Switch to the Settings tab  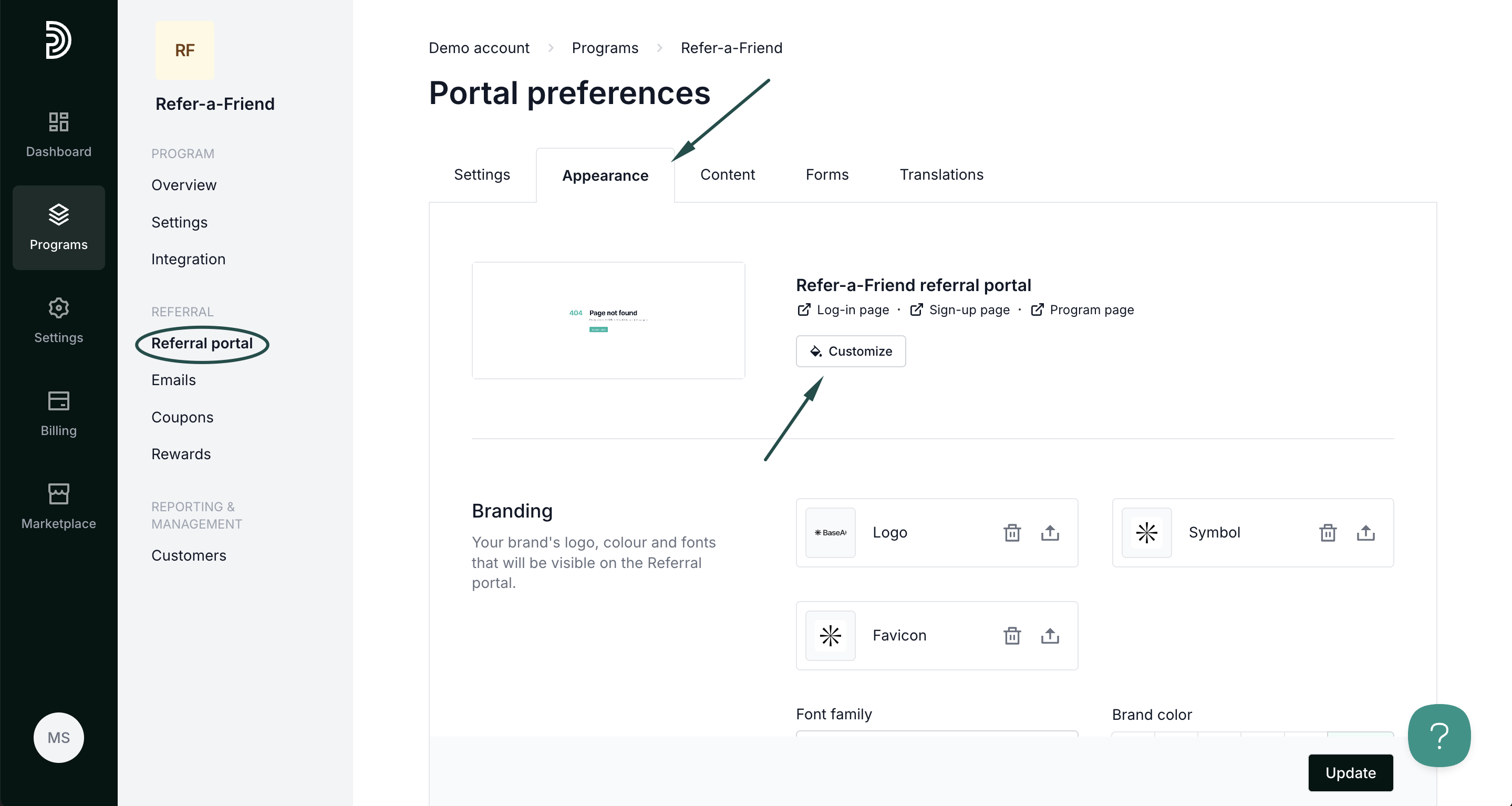[x=482, y=174]
